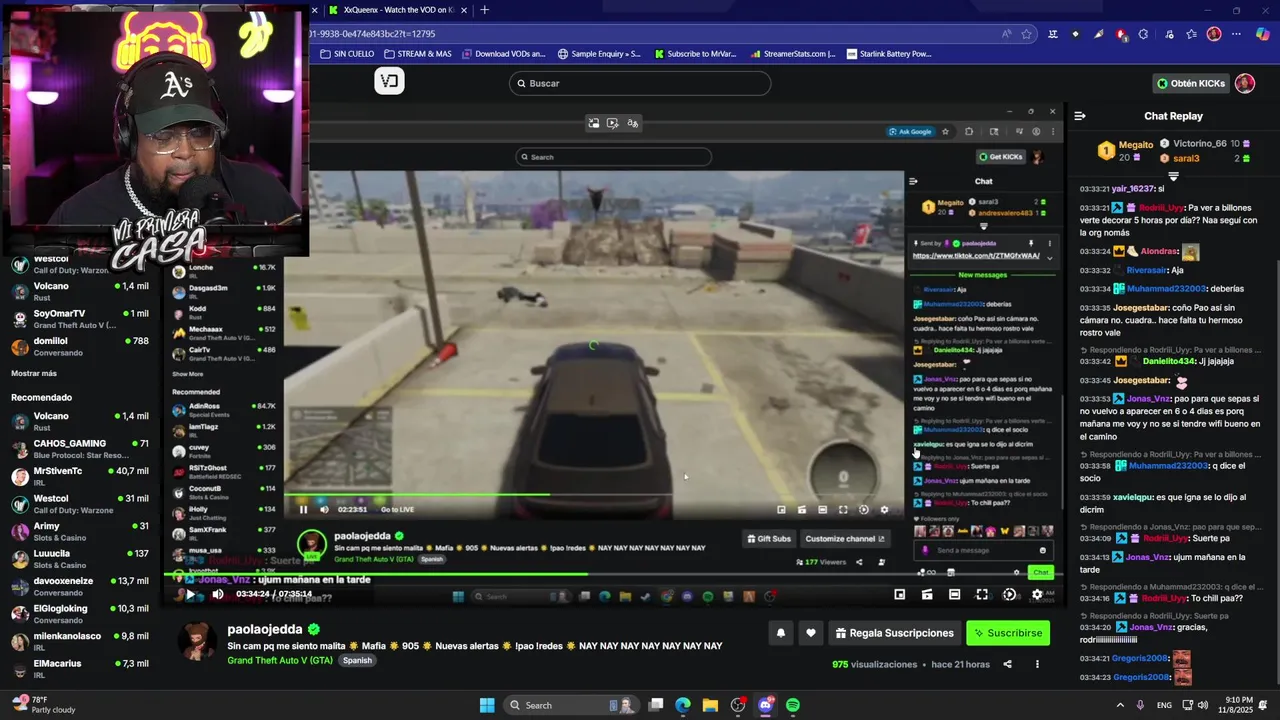Viewport: 1280px width, 720px height.
Task: Click the green Suscribirse button
Action: pos(1008,633)
